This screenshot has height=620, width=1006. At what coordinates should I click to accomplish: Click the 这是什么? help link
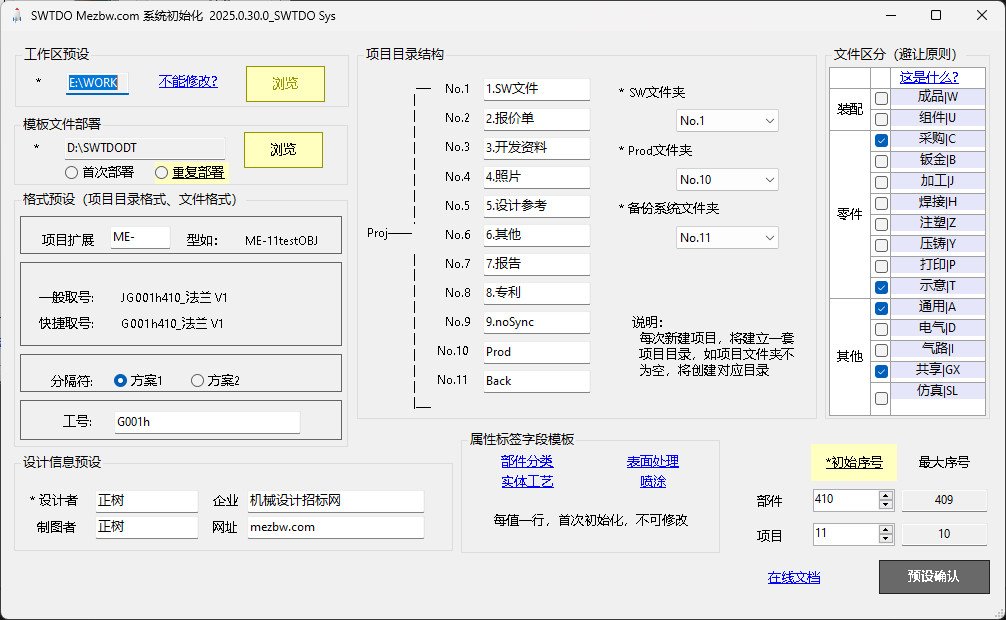[929, 77]
